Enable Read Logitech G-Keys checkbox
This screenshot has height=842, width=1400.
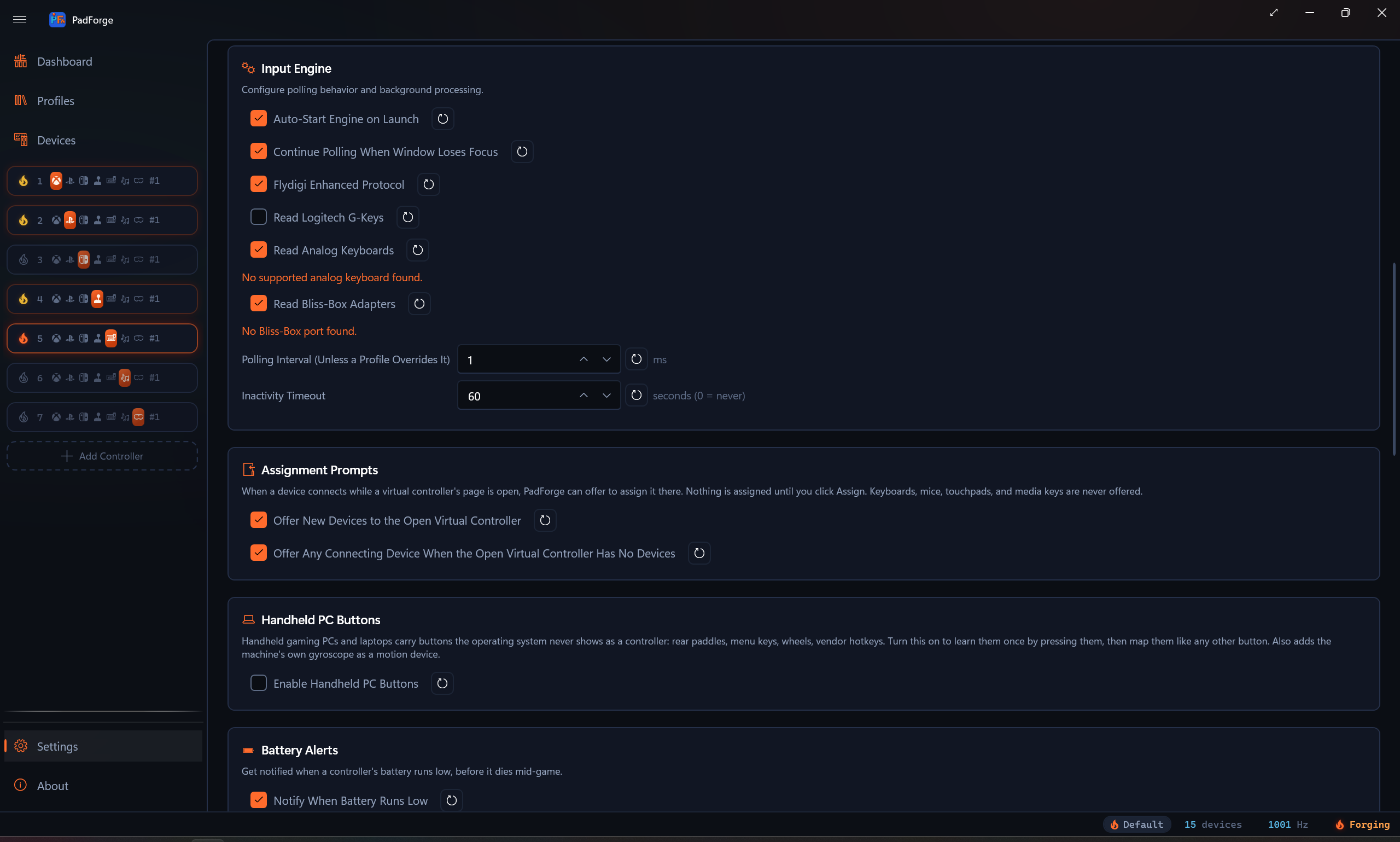point(259,217)
